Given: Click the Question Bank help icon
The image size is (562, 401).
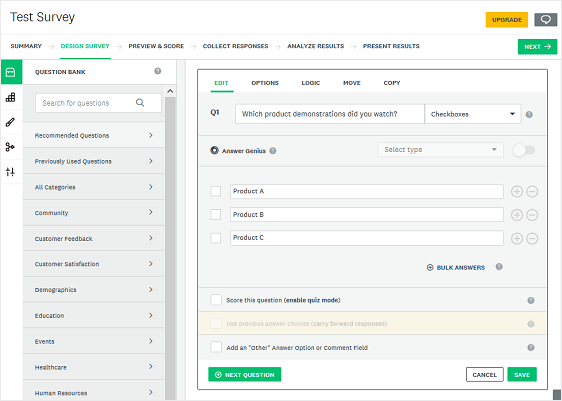Looking at the screenshot, I should [x=158, y=71].
